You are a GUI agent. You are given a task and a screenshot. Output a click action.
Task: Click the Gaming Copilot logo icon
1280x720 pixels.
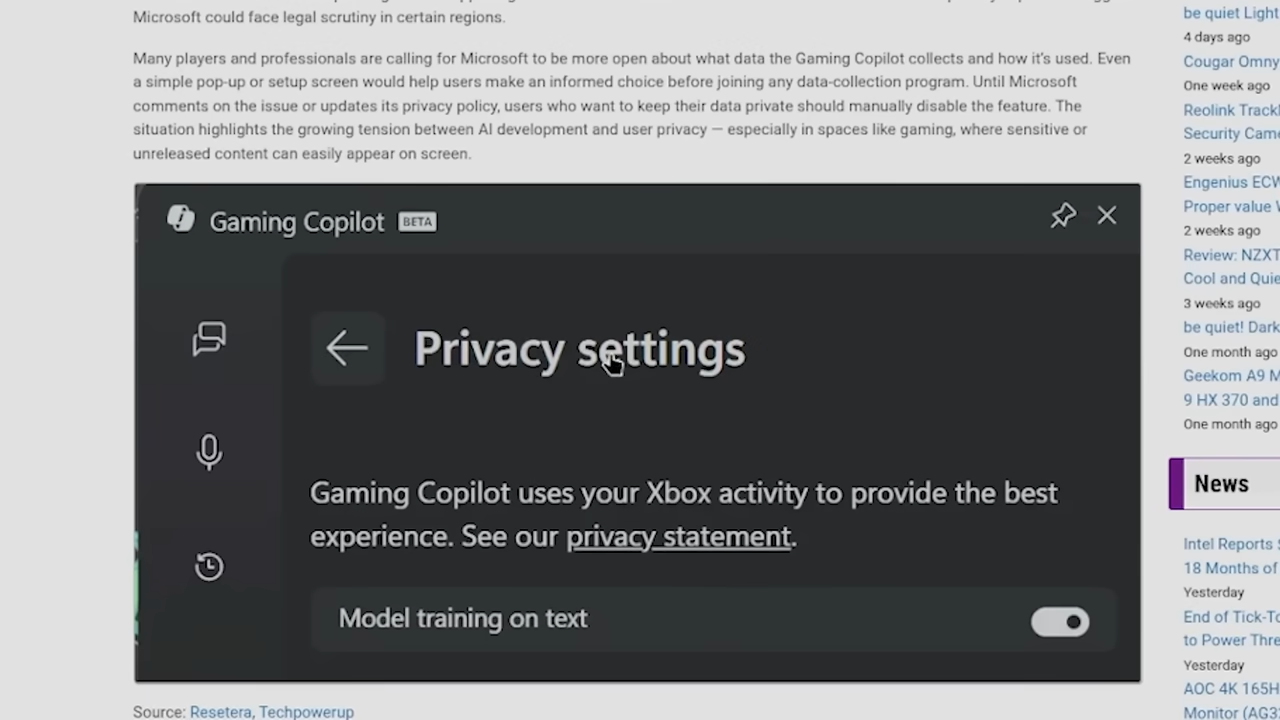[181, 219]
